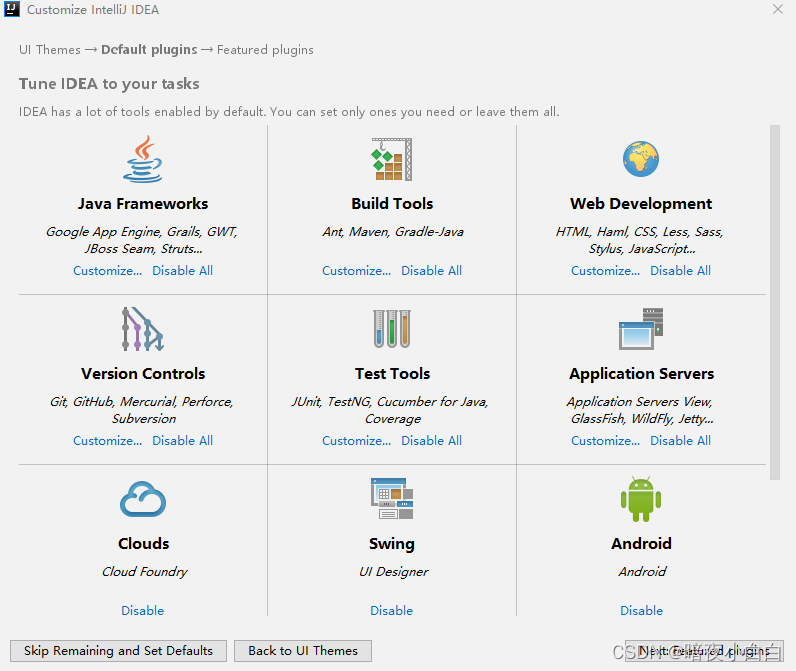Click Skip Remaining and Set Defaults button
Viewport: 796px width, 671px height.
tap(118, 651)
